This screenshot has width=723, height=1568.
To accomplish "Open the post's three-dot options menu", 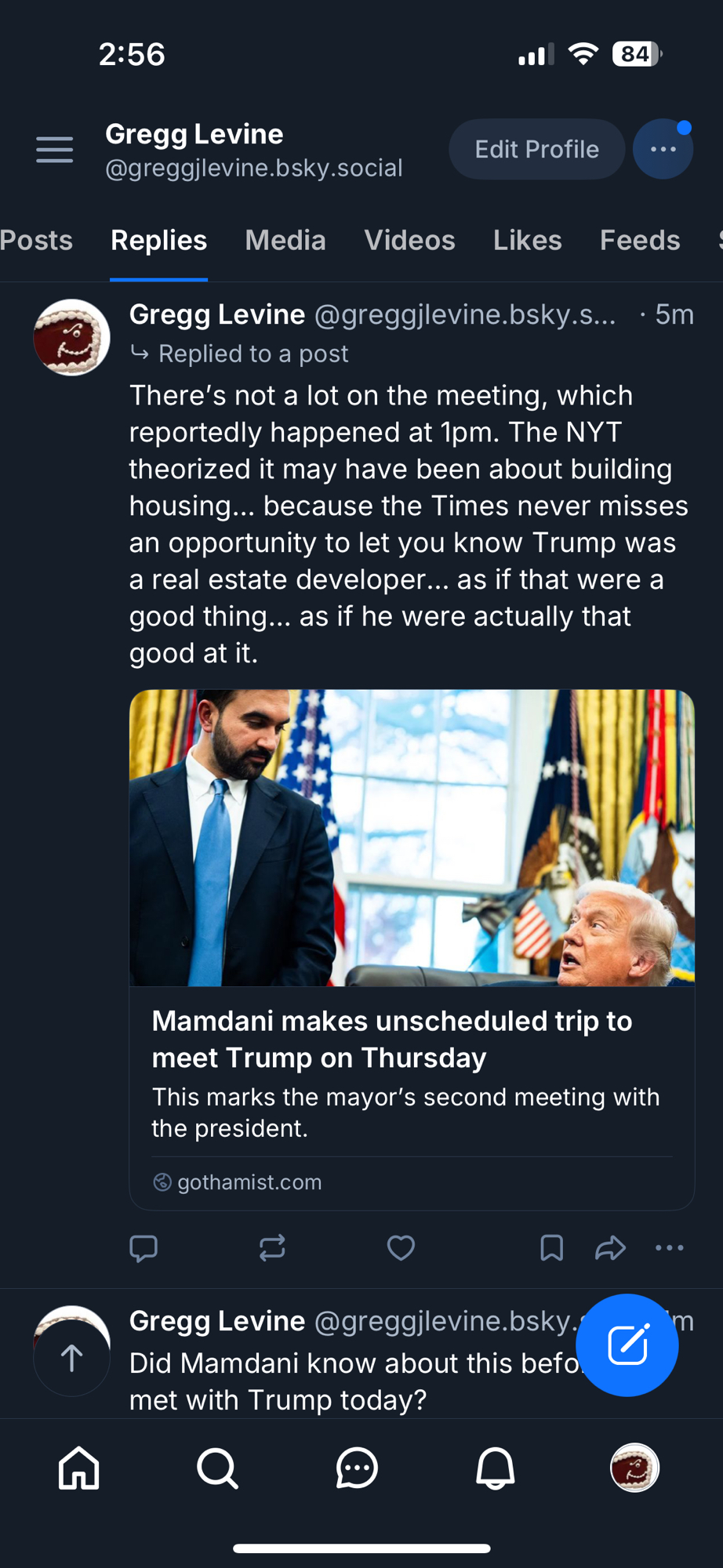I will tap(669, 1247).
